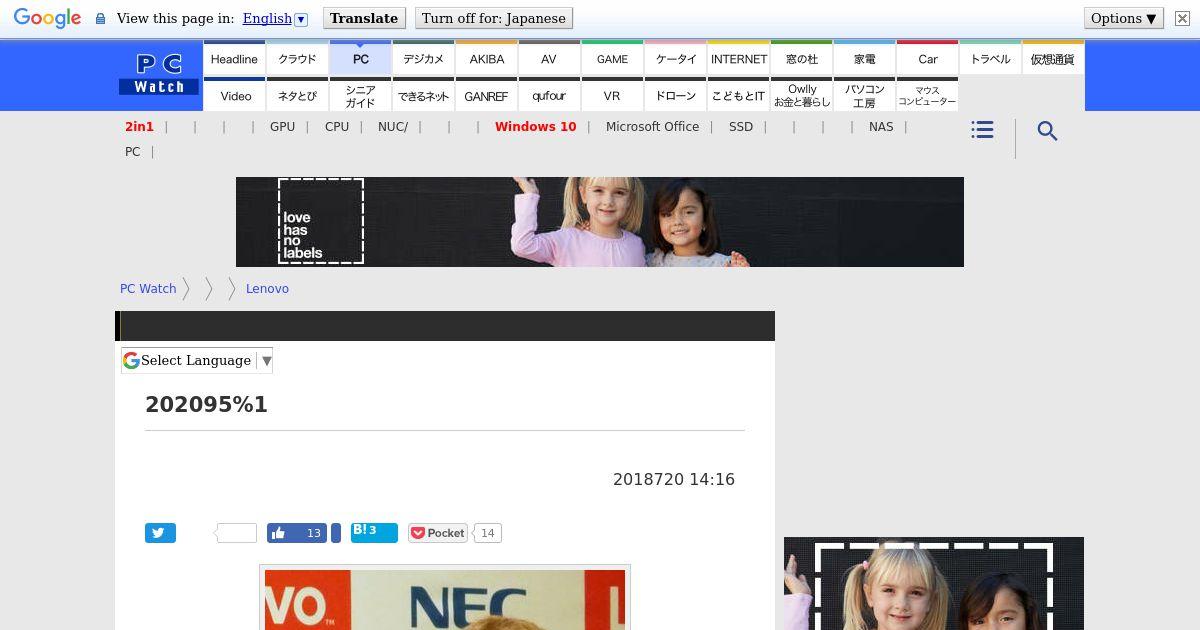Open the NAS topic link

click(881, 126)
